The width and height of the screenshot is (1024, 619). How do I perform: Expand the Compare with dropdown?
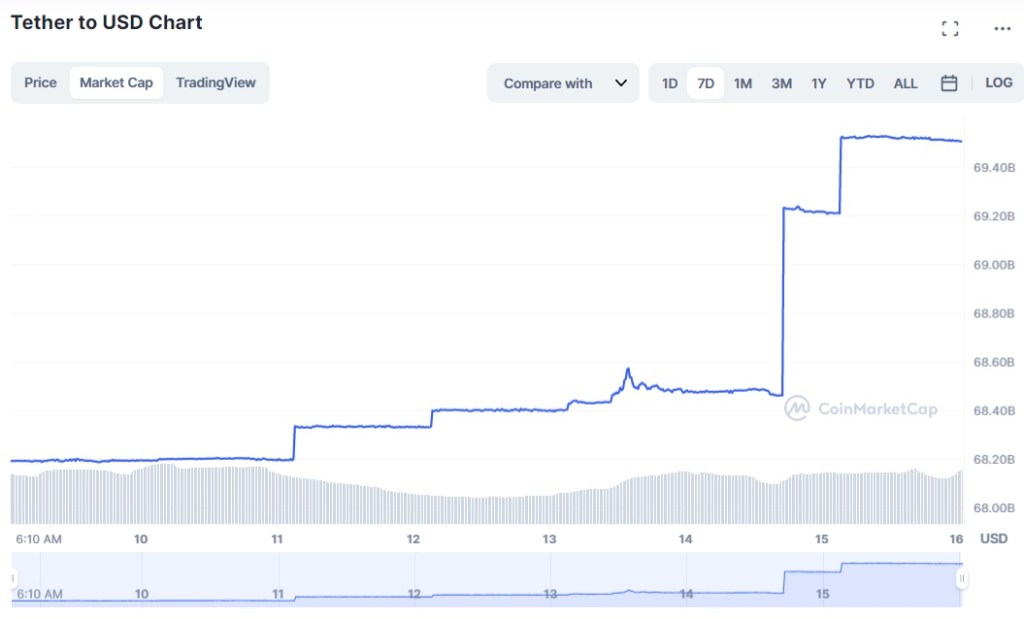563,83
